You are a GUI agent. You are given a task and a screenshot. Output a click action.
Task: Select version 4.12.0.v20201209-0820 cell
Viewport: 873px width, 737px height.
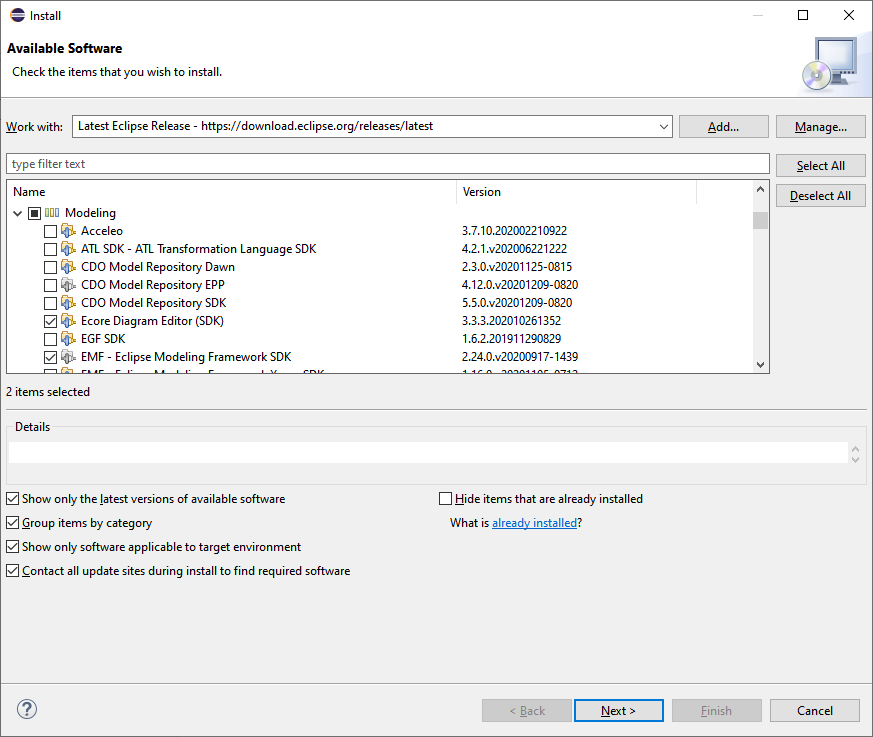(x=520, y=285)
